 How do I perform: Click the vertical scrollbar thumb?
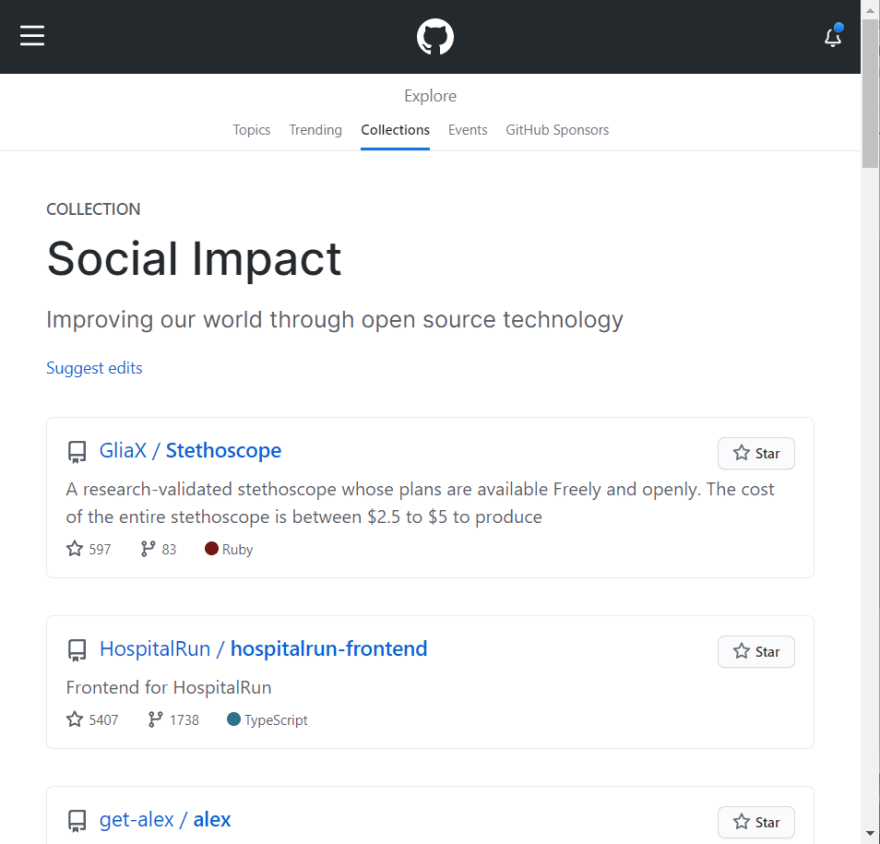click(870, 93)
